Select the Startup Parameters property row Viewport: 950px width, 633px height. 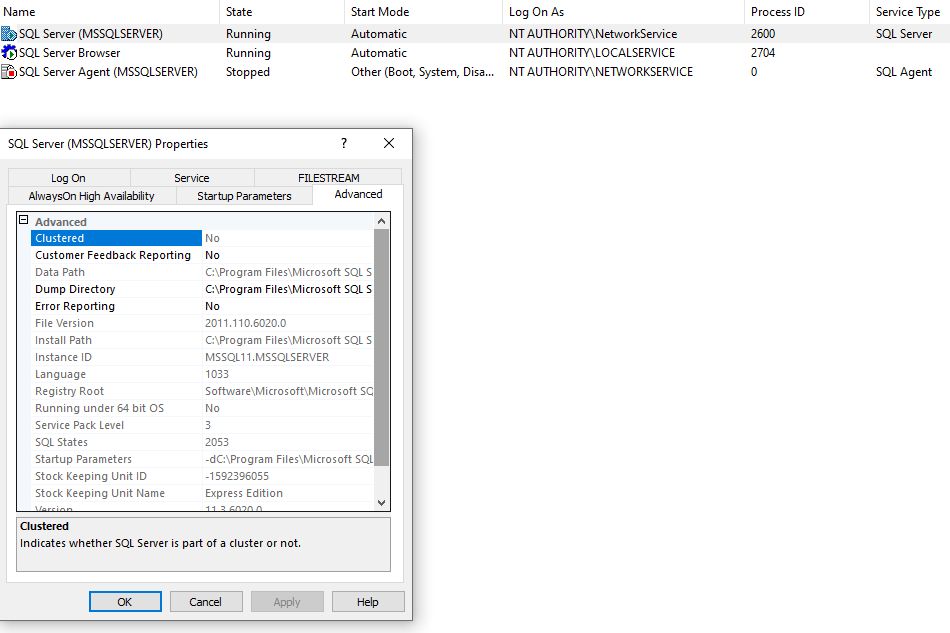click(202, 459)
